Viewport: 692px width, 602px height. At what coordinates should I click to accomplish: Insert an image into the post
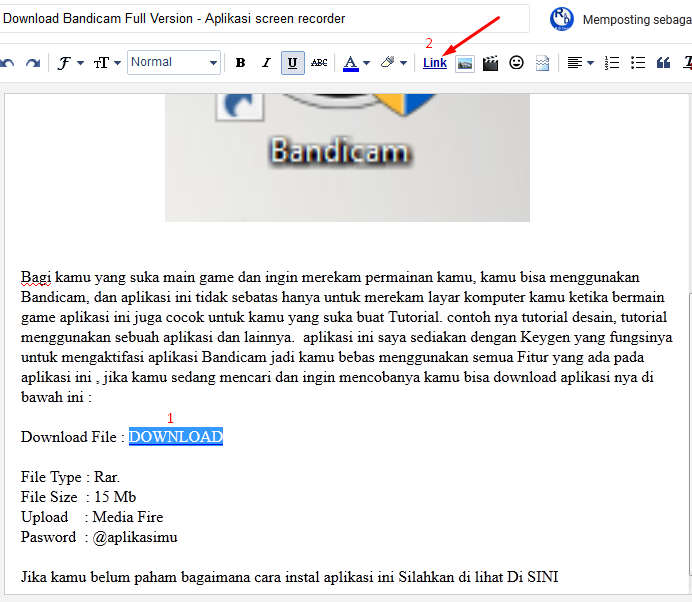coord(465,63)
